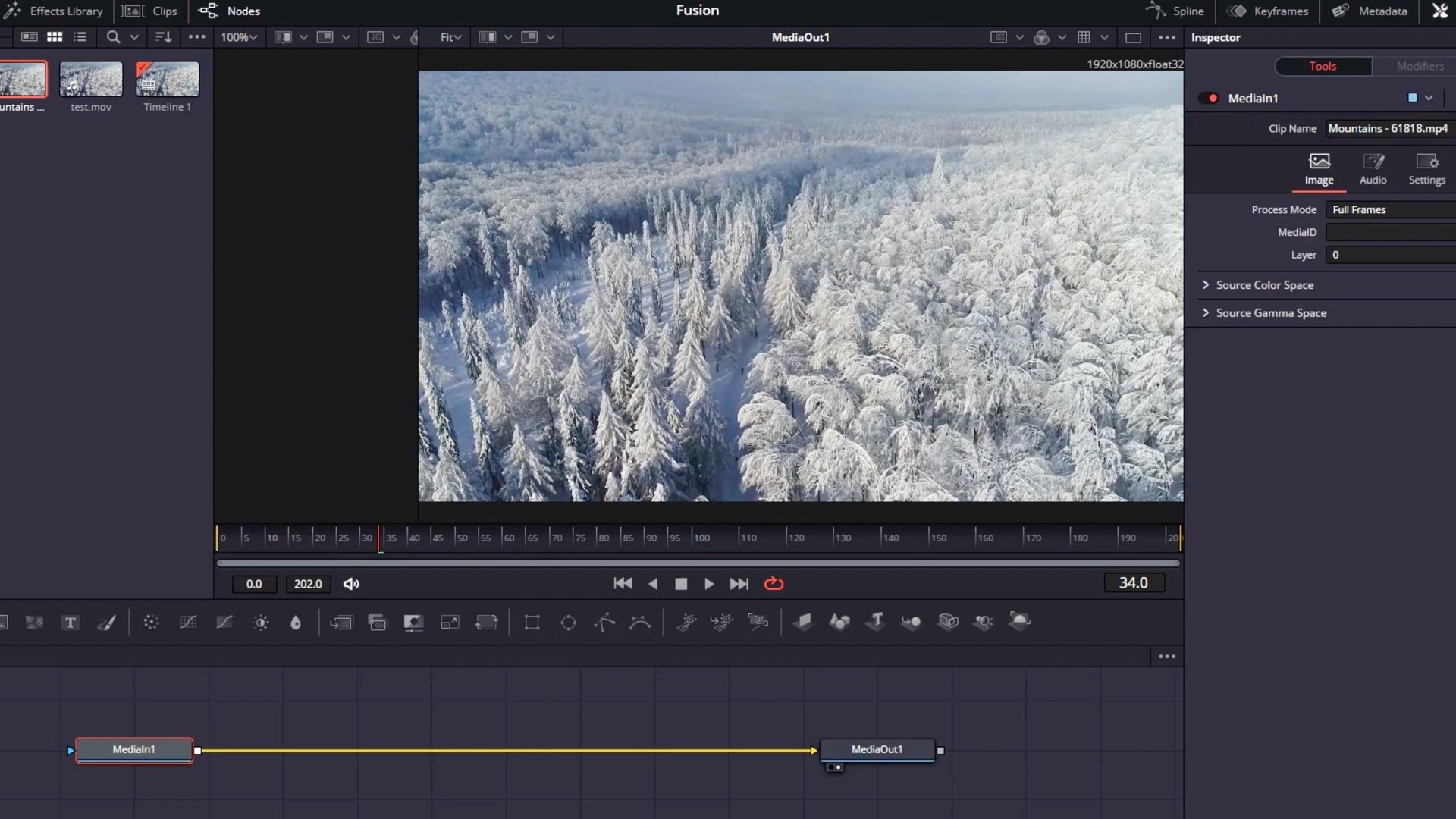Add a Rectangle mask tool
The image size is (1456, 819).
point(532,623)
